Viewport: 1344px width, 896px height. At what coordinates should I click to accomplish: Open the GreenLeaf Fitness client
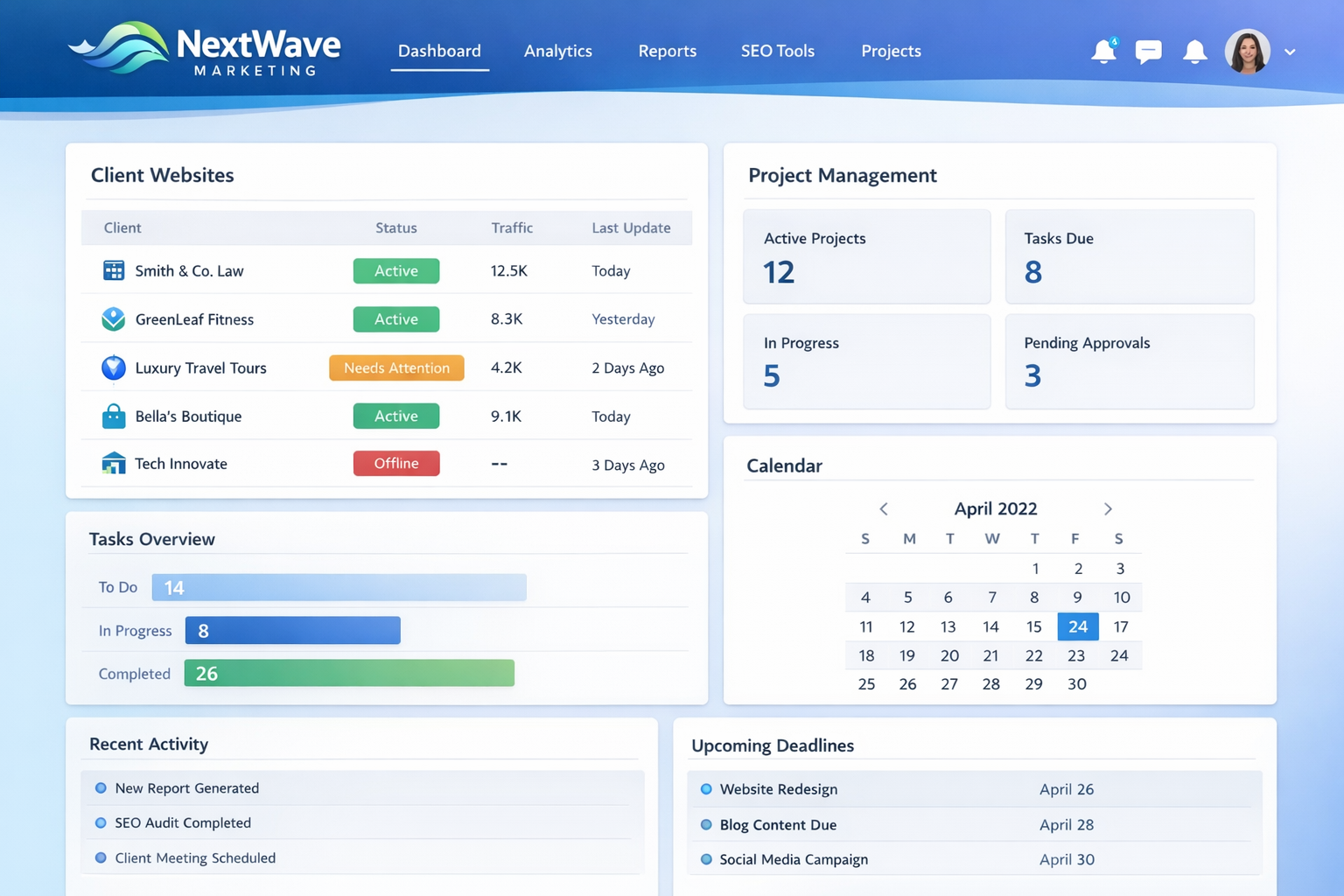click(x=194, y=319)
